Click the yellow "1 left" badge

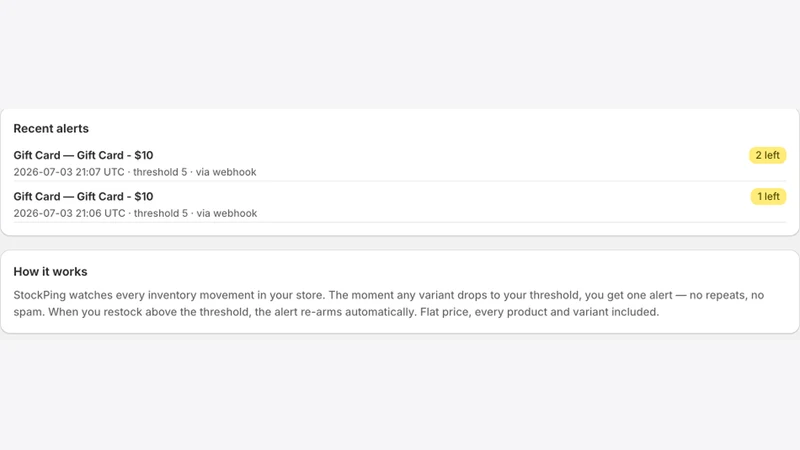coord(768,196)
